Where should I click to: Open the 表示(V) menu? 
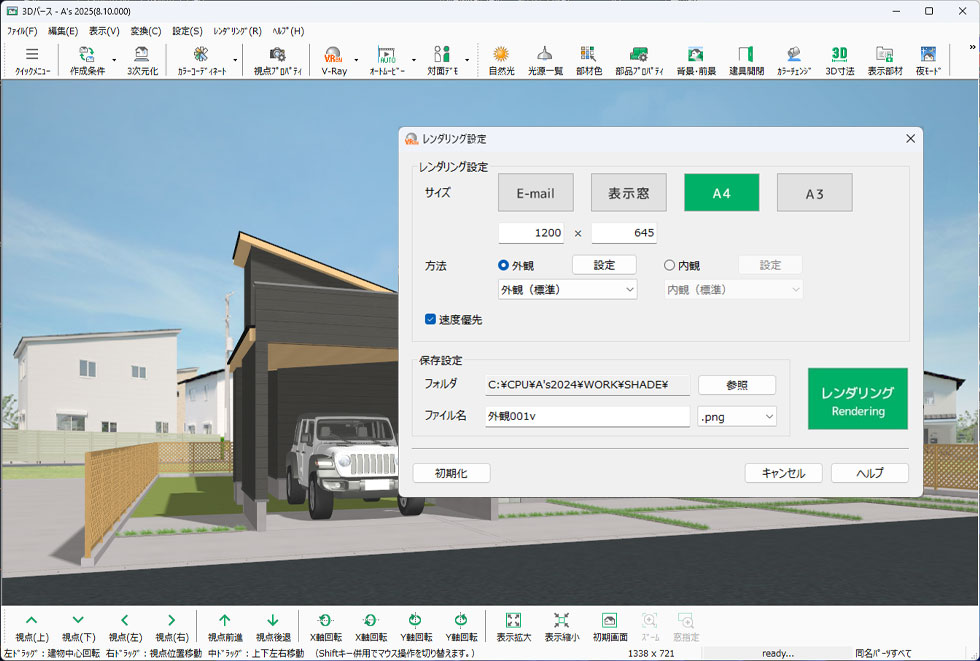point(104,31)
